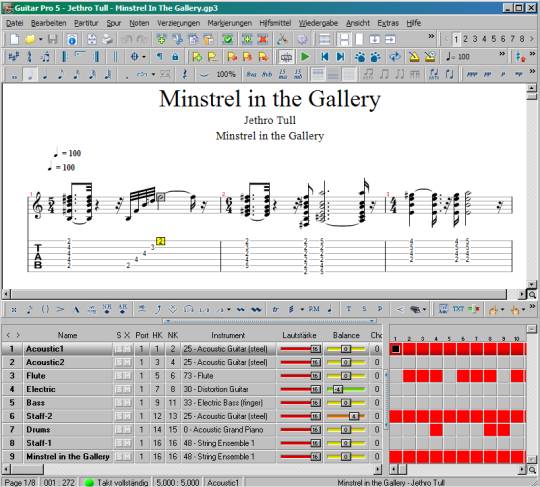
Task: Click the loop playback arrows icon
Action: click(395, 57)
